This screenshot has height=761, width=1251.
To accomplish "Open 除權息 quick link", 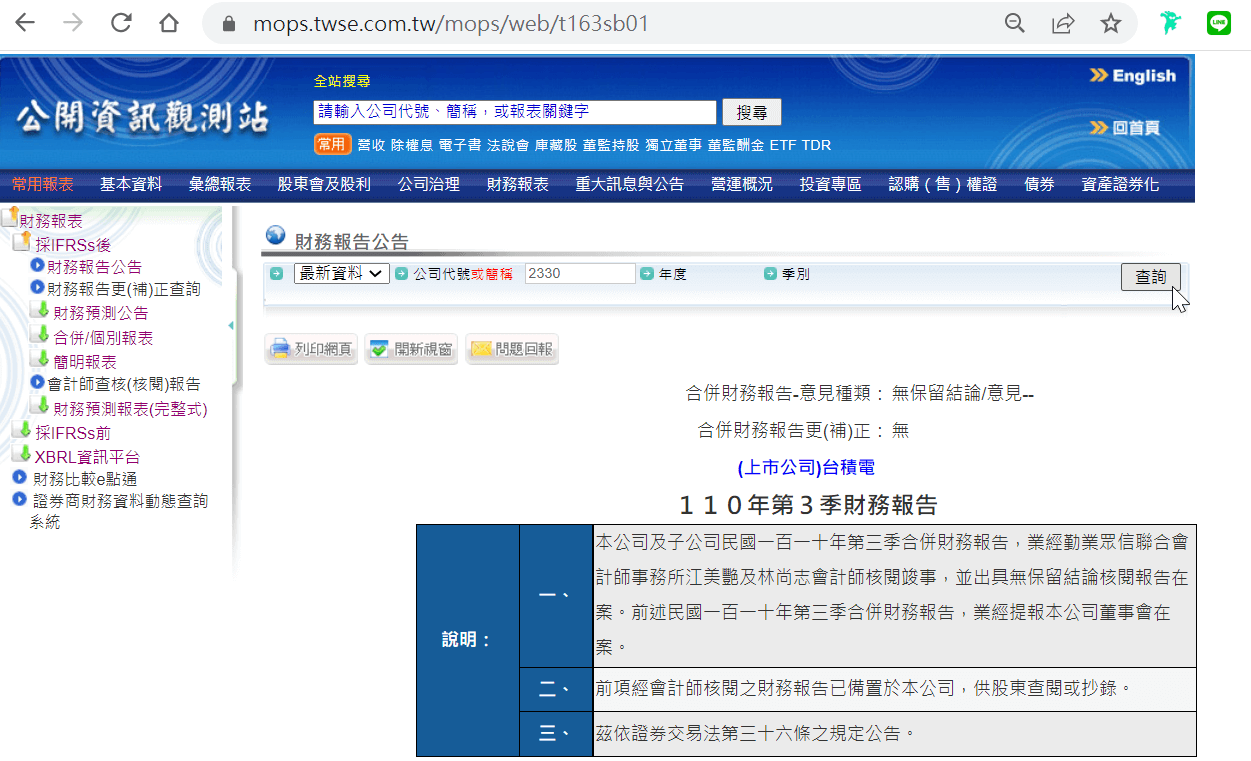I will tap(412, 145).
